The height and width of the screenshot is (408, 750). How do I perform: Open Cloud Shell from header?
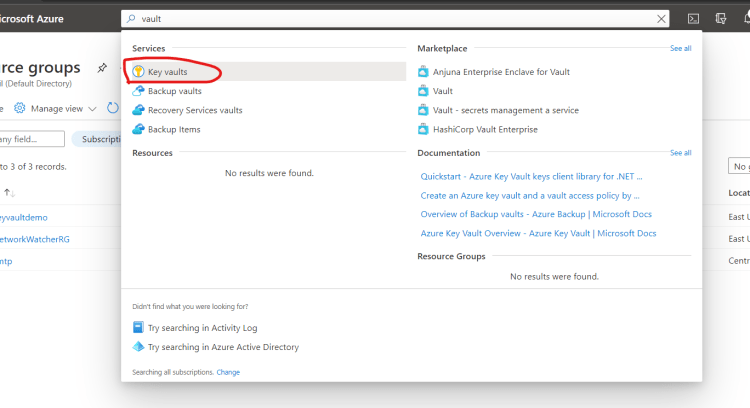(693, 19)
